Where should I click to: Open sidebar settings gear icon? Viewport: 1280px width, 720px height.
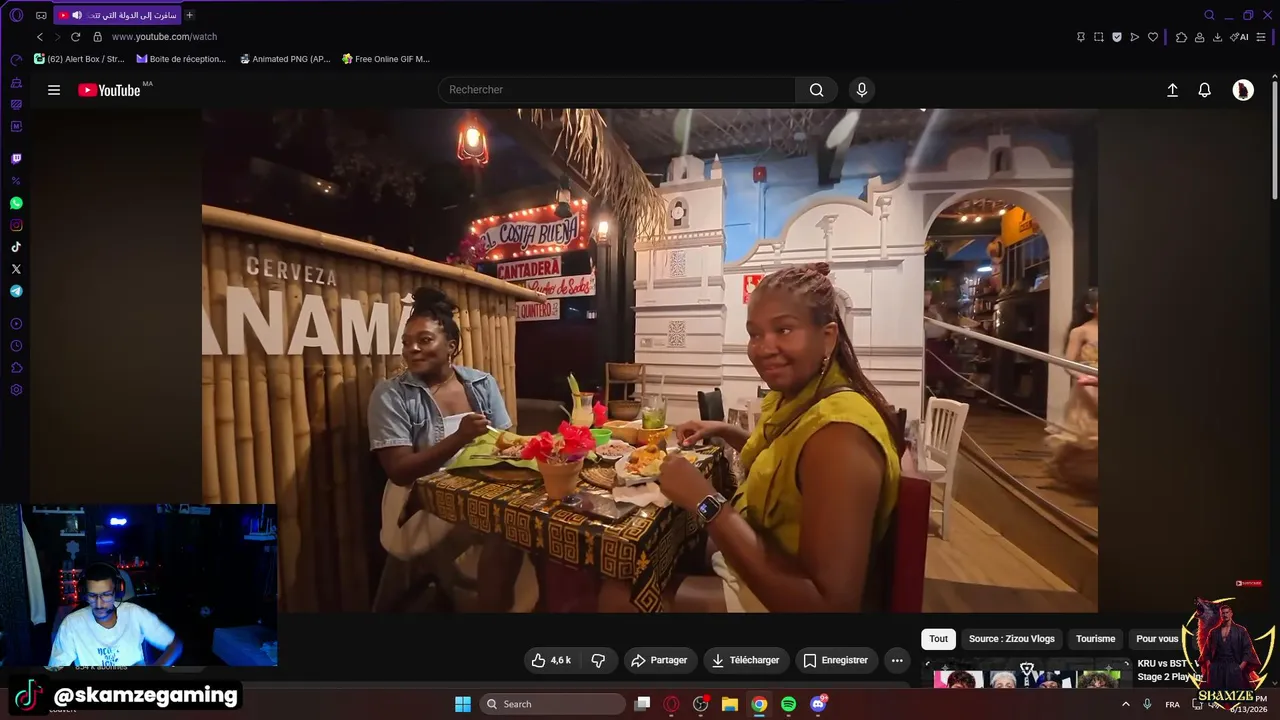point(16,389)
